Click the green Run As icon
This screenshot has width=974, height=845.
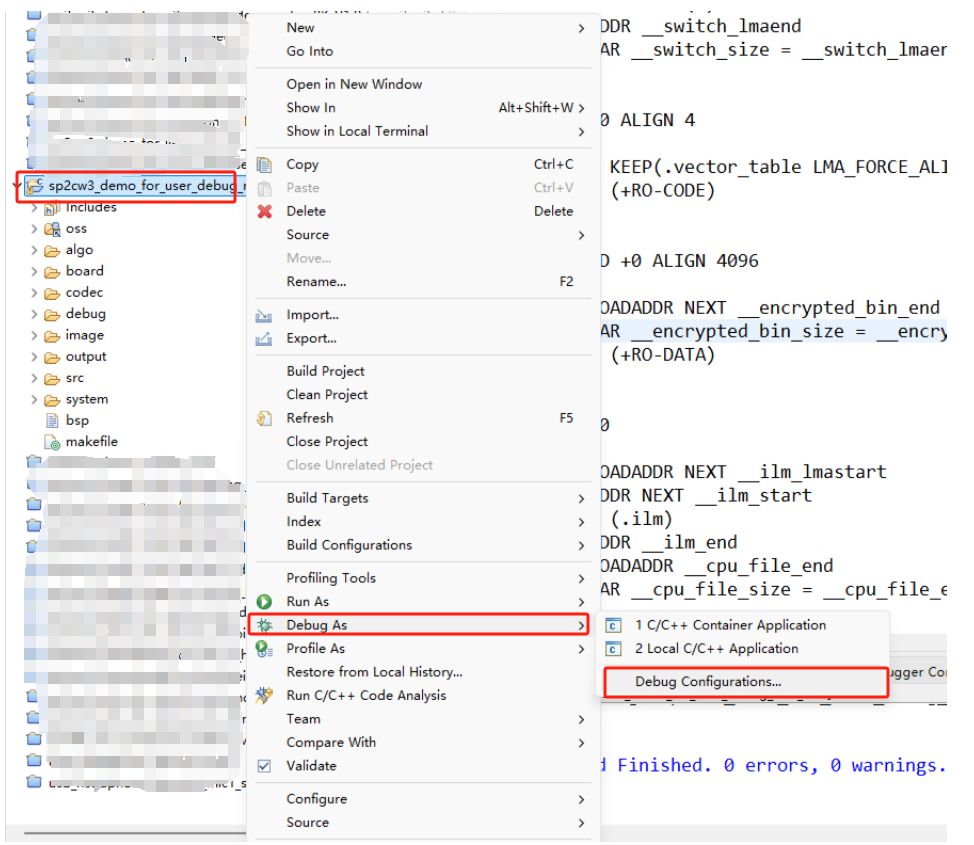(265, 602)
